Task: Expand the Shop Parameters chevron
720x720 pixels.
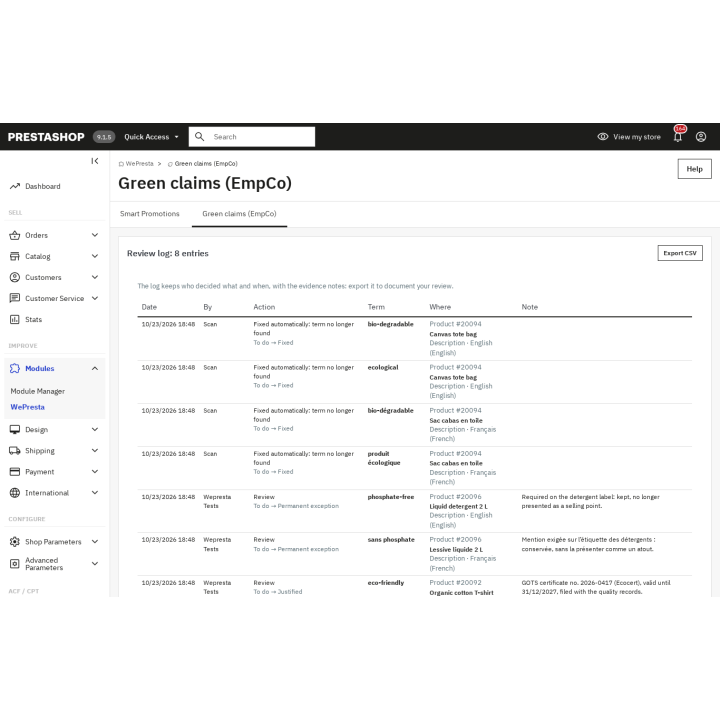Action: (95, 542)
